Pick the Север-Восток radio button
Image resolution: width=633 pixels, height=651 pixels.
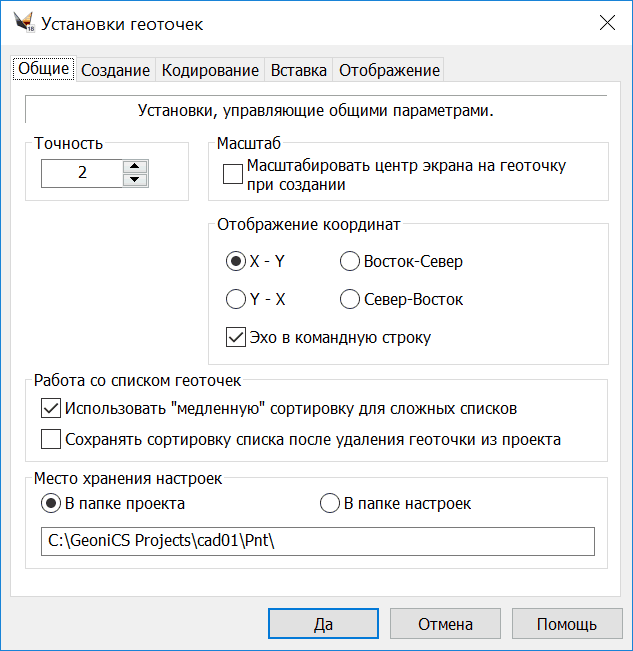click(349, 299)
